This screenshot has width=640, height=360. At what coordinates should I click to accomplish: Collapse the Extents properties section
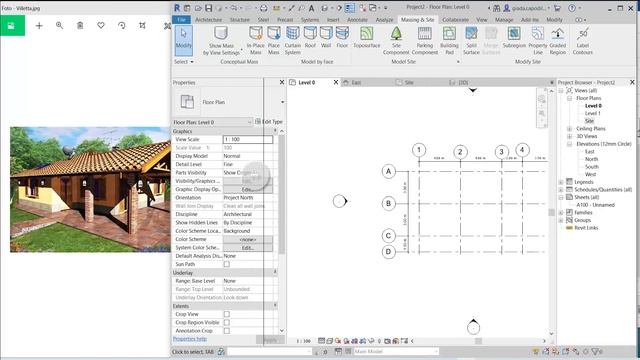275,306
